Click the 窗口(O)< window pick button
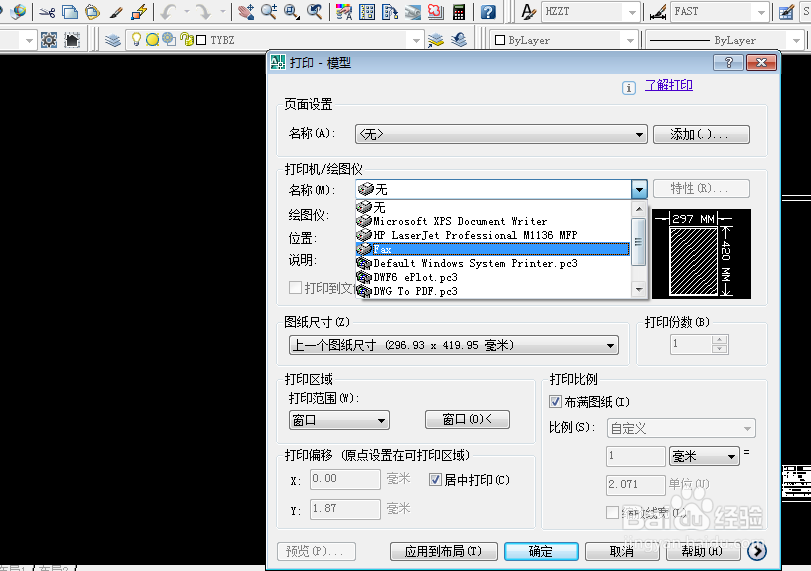The height and width of the screenshot is (571, 811). tap(467, 419)
